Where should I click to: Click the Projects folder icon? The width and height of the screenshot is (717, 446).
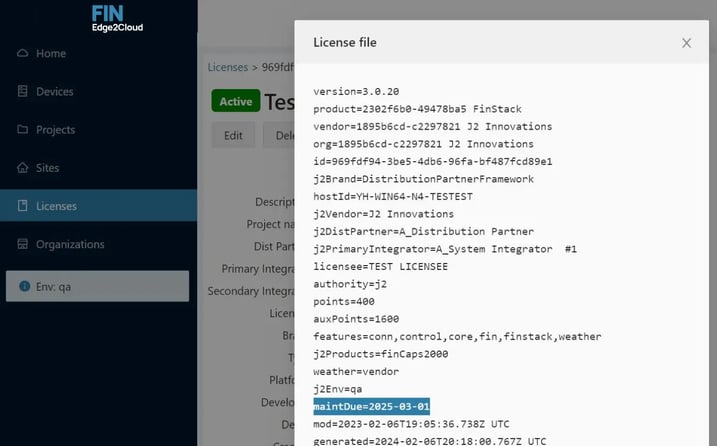(22, 129)
